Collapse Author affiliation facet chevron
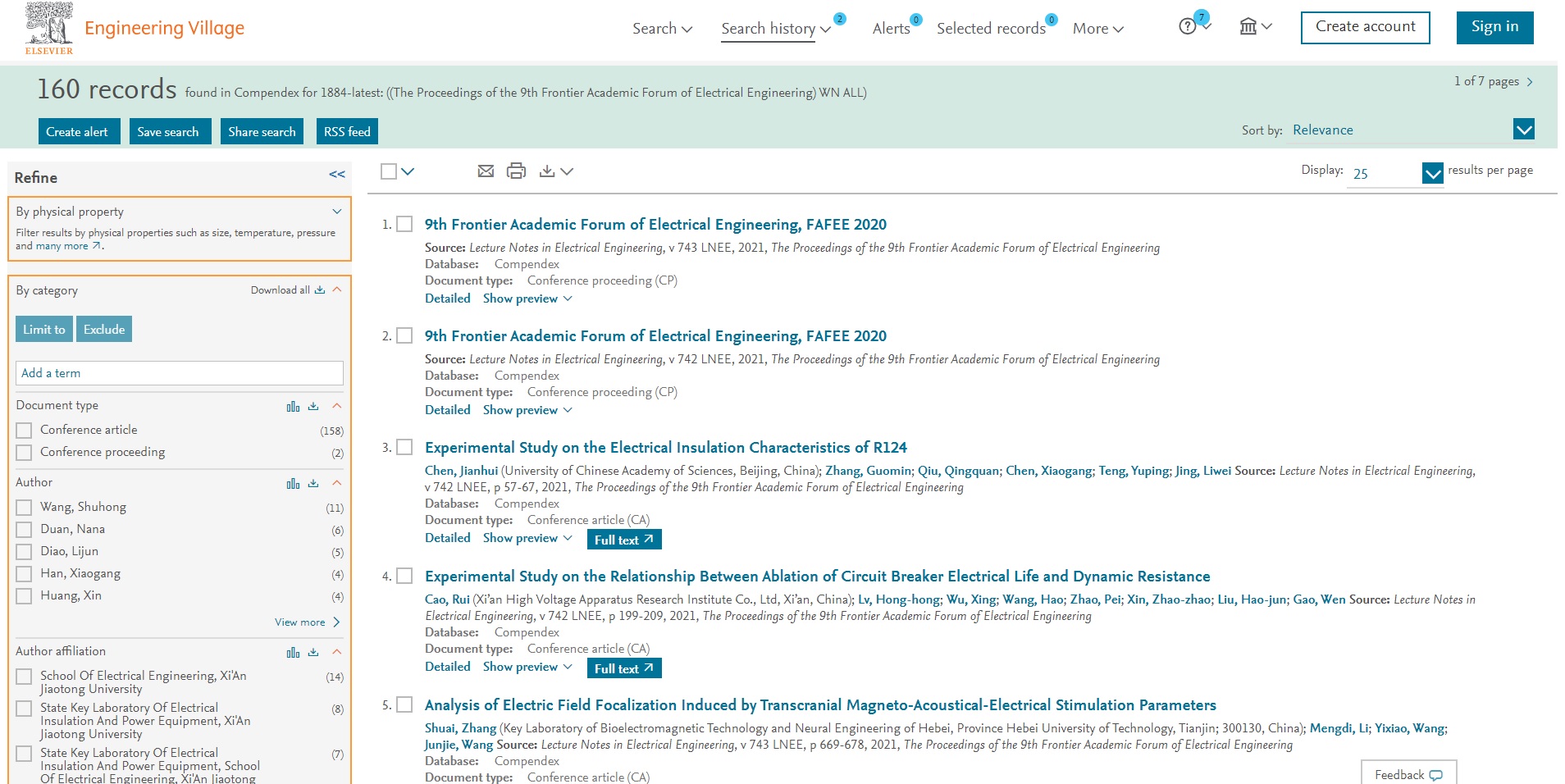This screenshot has height=784, width=1565. (x=336, y=652)
